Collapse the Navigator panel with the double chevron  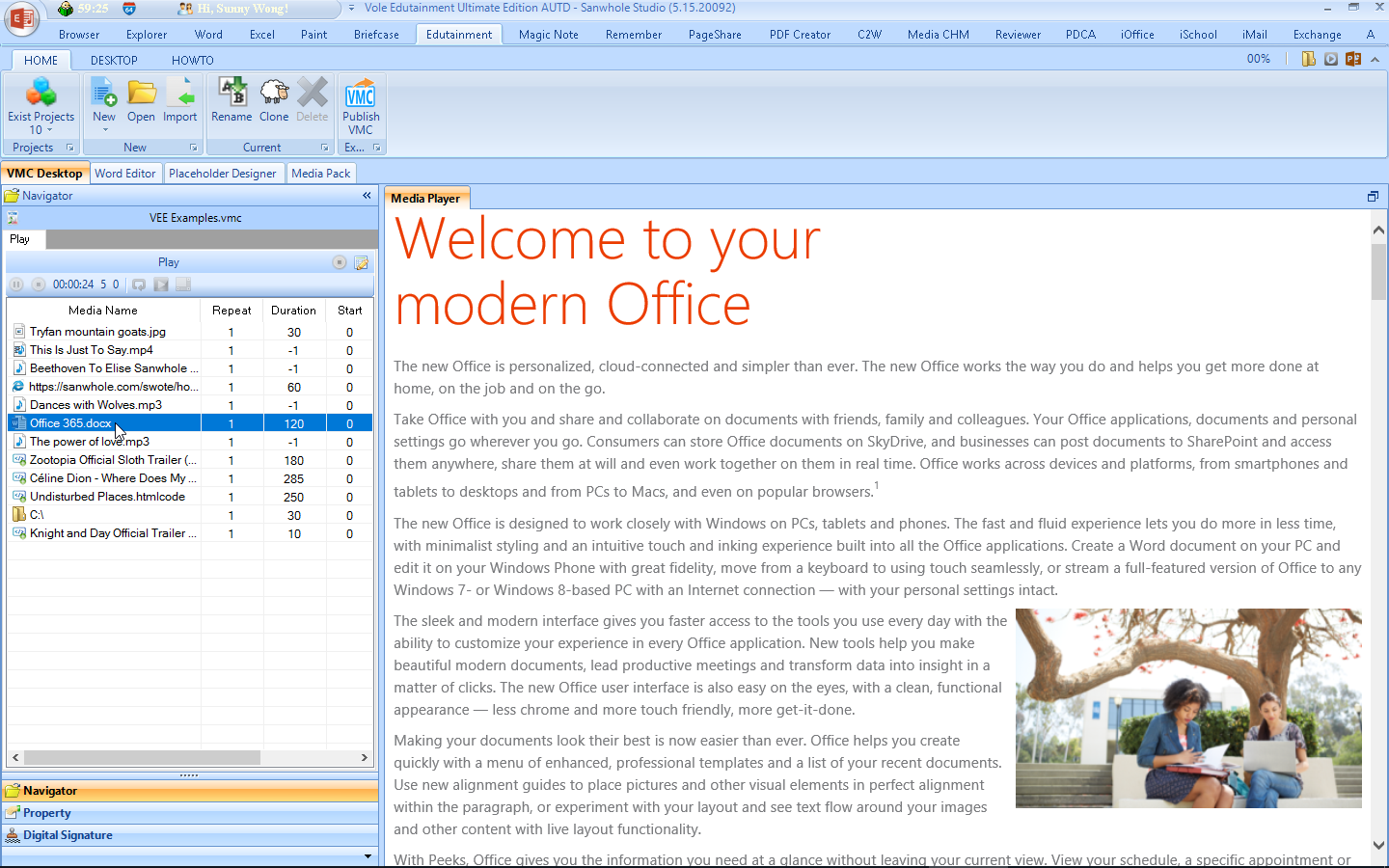click(367, 196)
